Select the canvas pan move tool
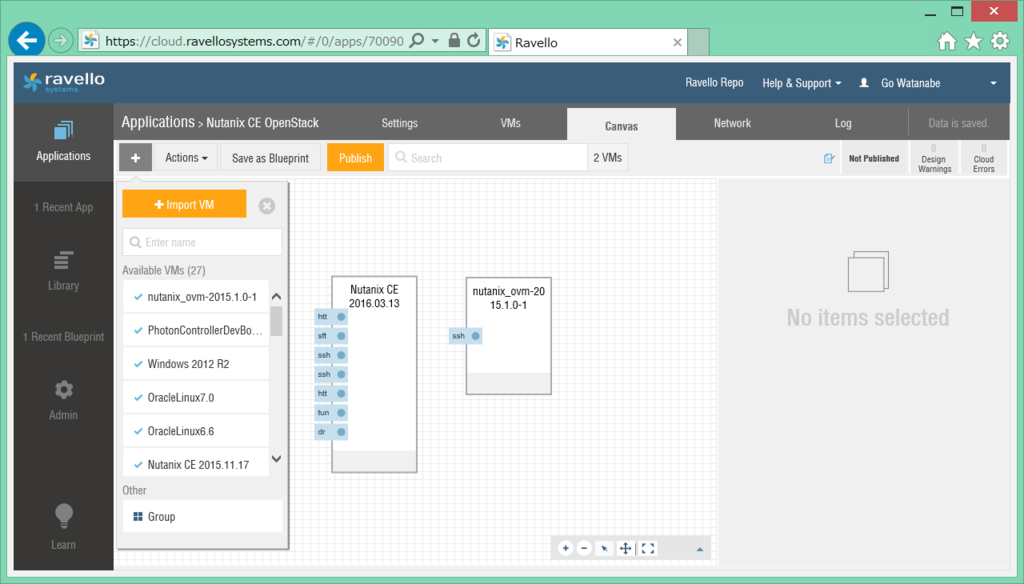The height and width of the screenshot is (584, 1024). [625, 548]
